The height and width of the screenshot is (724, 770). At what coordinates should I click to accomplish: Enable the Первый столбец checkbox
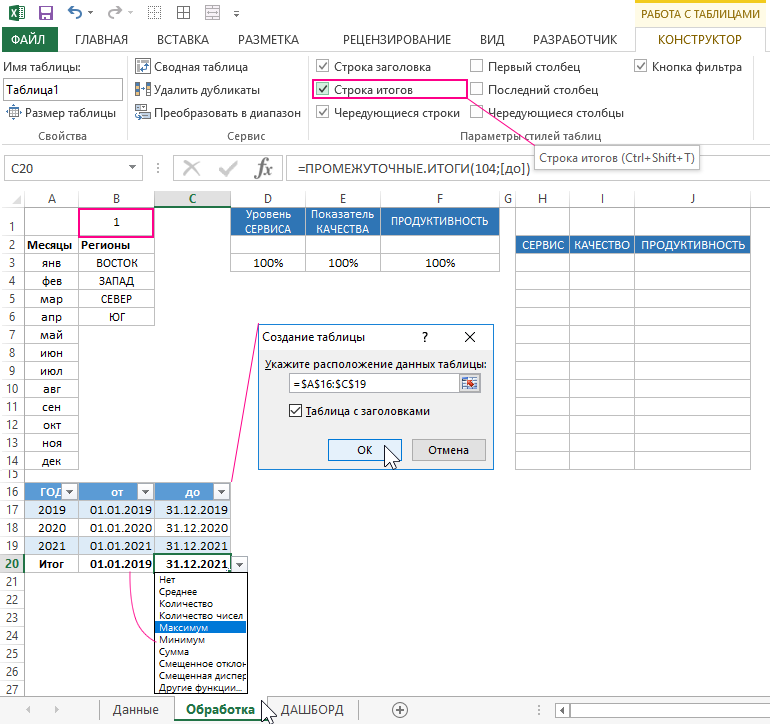[x=477, y=67]
